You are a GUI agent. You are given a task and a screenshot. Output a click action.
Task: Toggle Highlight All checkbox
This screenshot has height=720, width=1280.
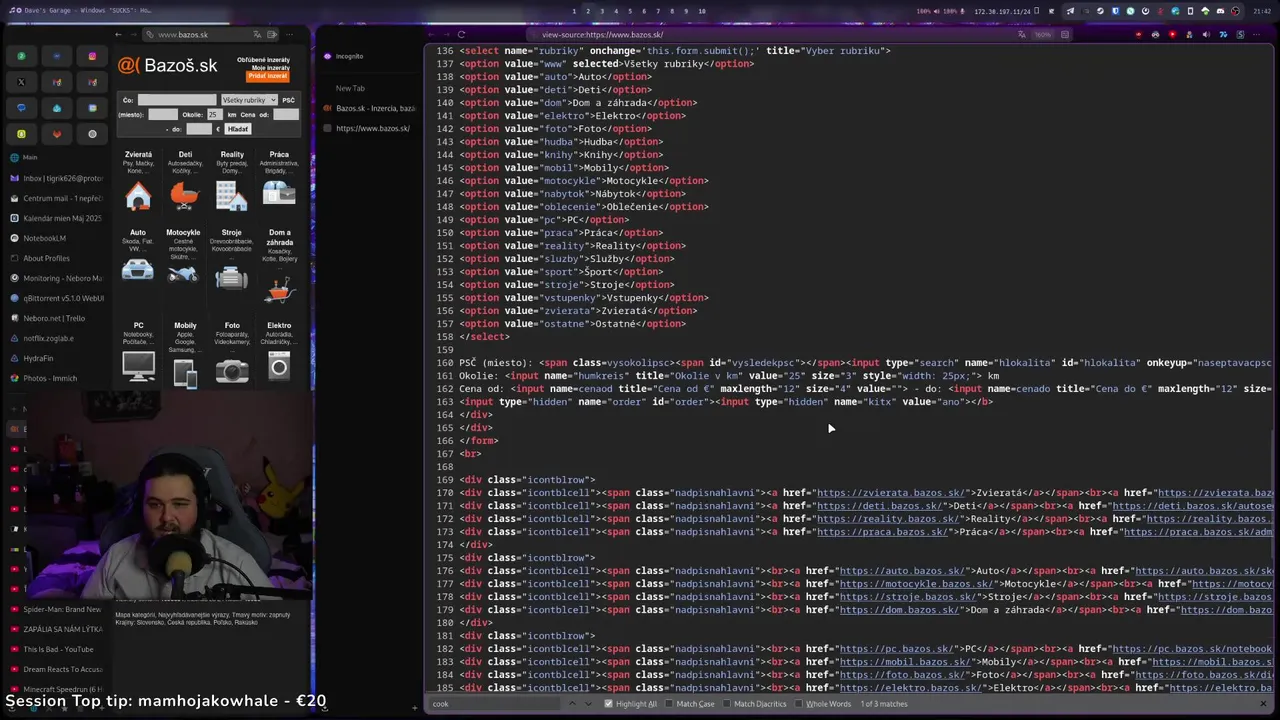tap(608, 704)
